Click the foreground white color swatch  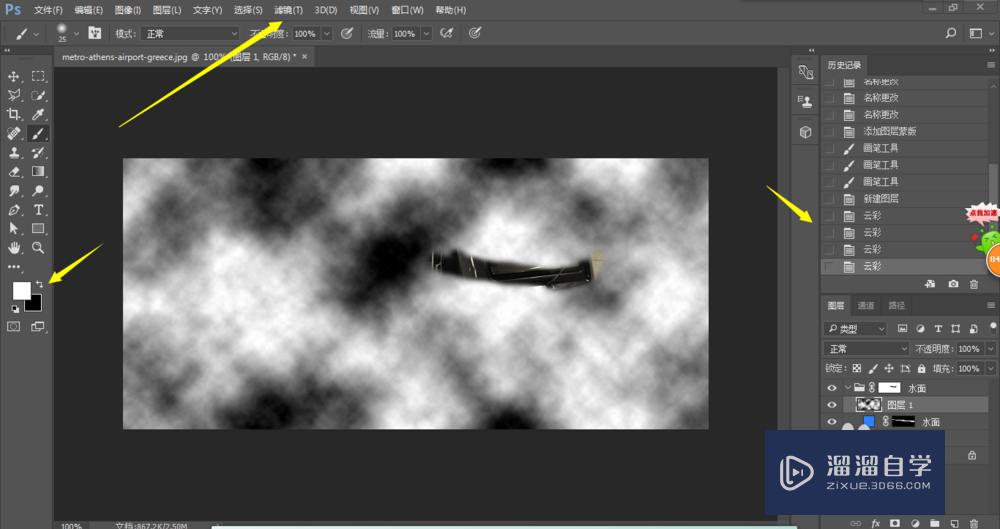(21, 290)
